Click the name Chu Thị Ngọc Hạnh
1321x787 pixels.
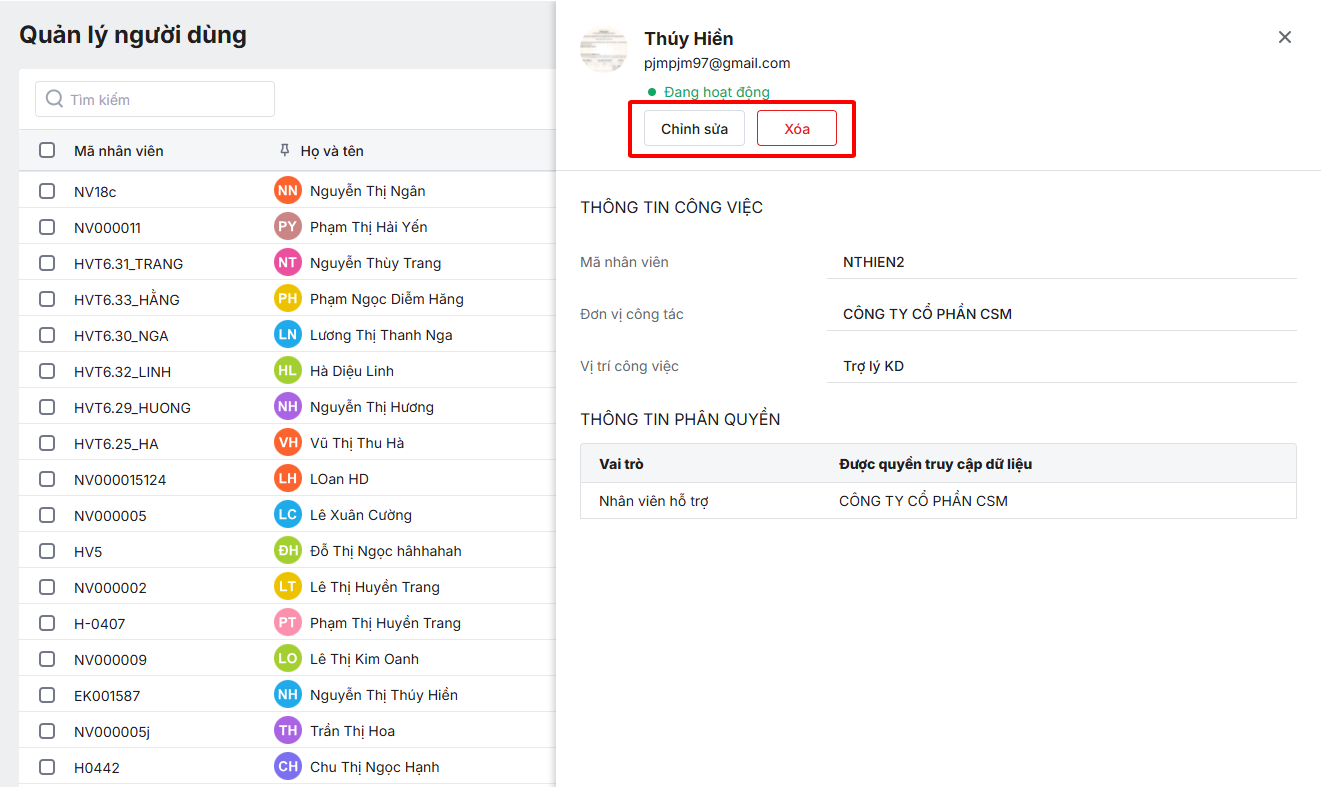pyautogui.click(x=375, y=767)
